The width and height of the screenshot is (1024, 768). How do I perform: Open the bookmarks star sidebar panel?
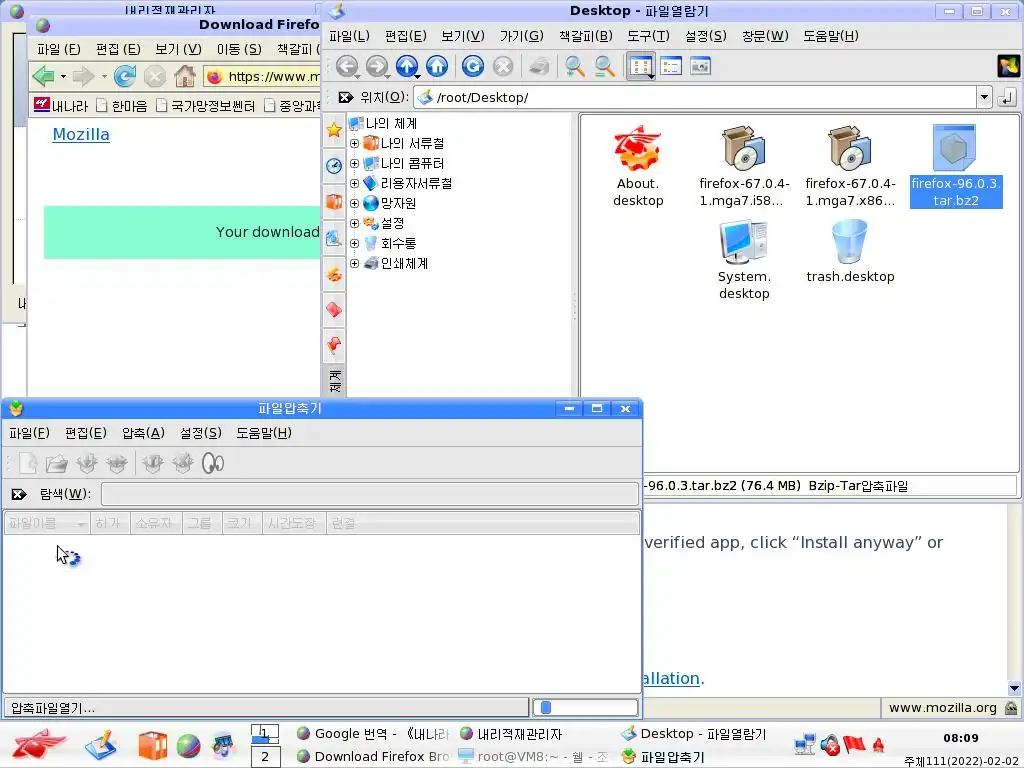tap(334, 129)
